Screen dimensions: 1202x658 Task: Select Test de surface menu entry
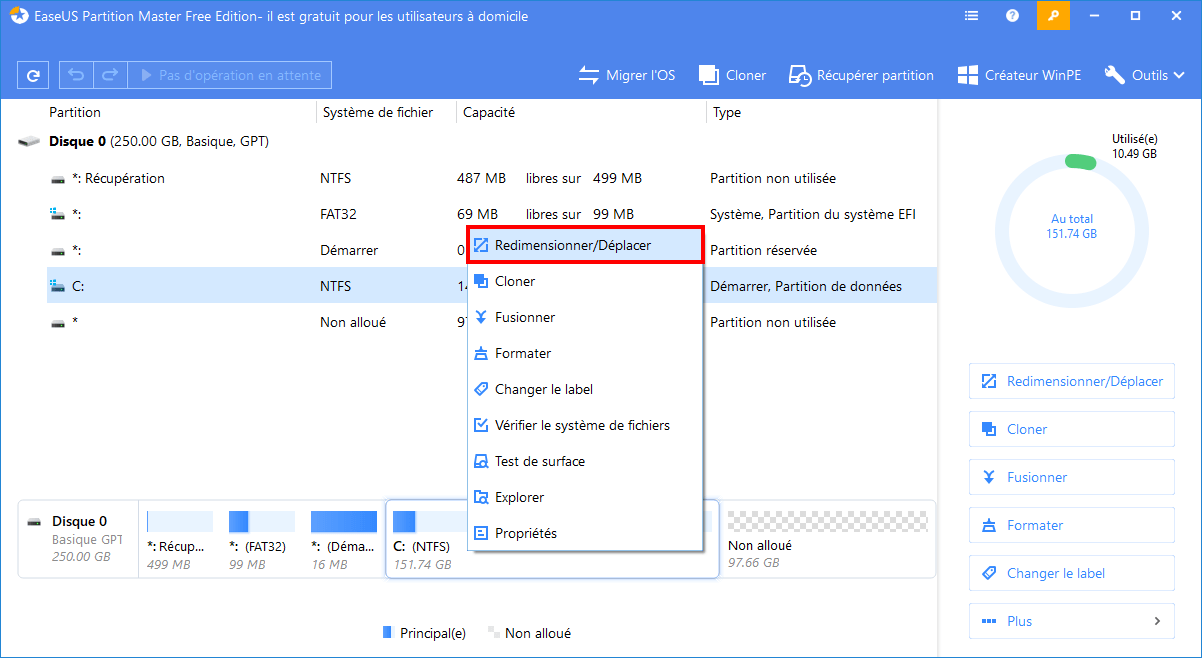(585, 461)
